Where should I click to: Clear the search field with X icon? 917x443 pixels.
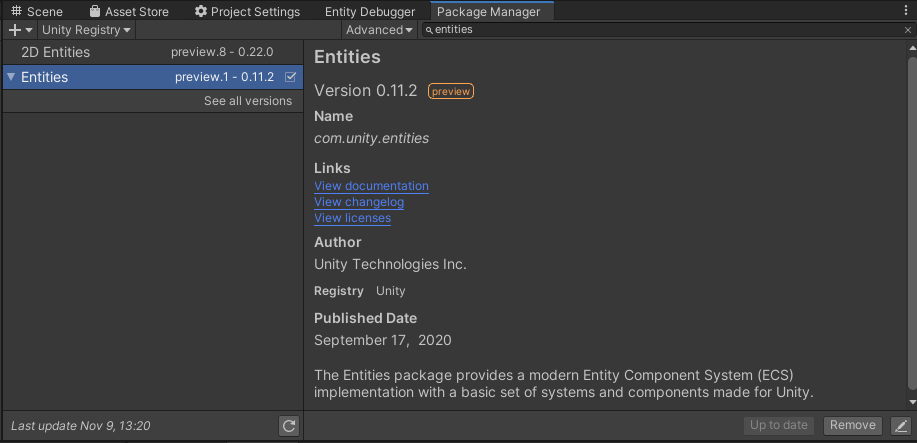click(x=907, y=30)
